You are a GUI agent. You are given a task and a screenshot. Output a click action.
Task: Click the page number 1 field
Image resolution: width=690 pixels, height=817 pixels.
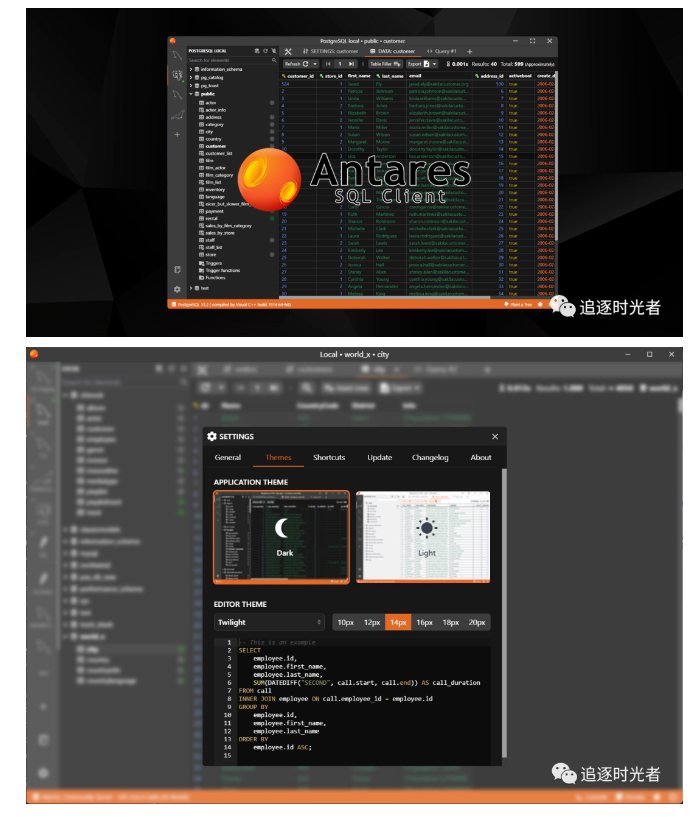[x=340, y=64]
